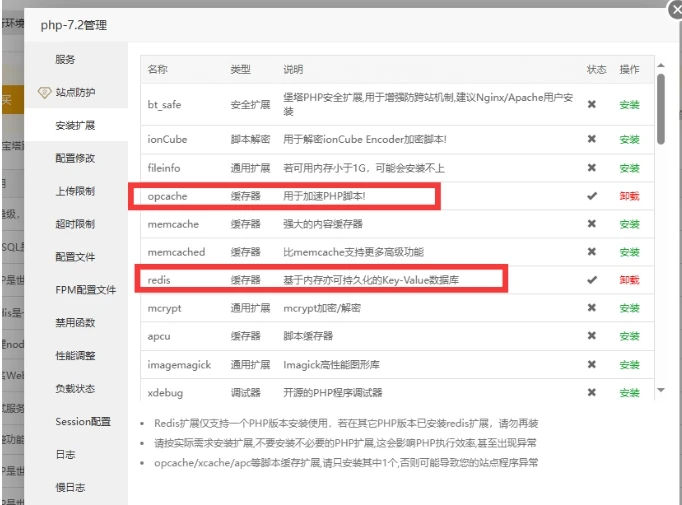Viewport: 682px width, 505px height.
Task: Click the 强大的内容缓存器 description
Action: coord(323,224)
